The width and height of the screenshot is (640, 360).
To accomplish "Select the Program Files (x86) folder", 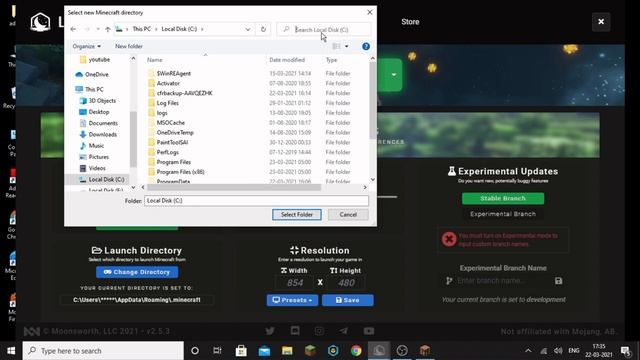I will (180, 172).
